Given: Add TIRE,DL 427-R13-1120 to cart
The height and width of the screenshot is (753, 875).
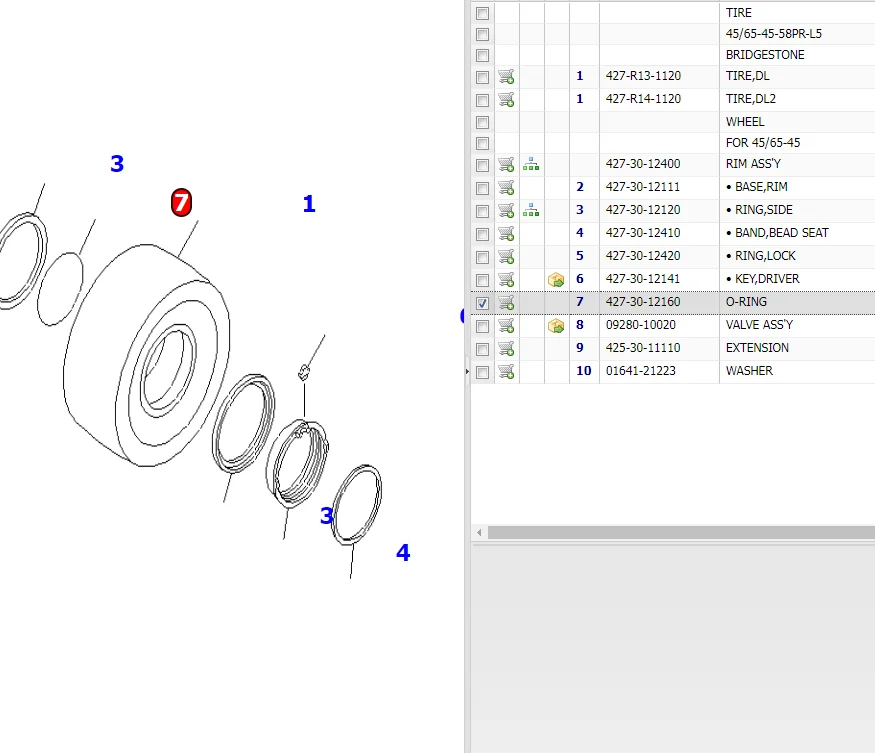Looking at the screenshot, I should 506,76.
